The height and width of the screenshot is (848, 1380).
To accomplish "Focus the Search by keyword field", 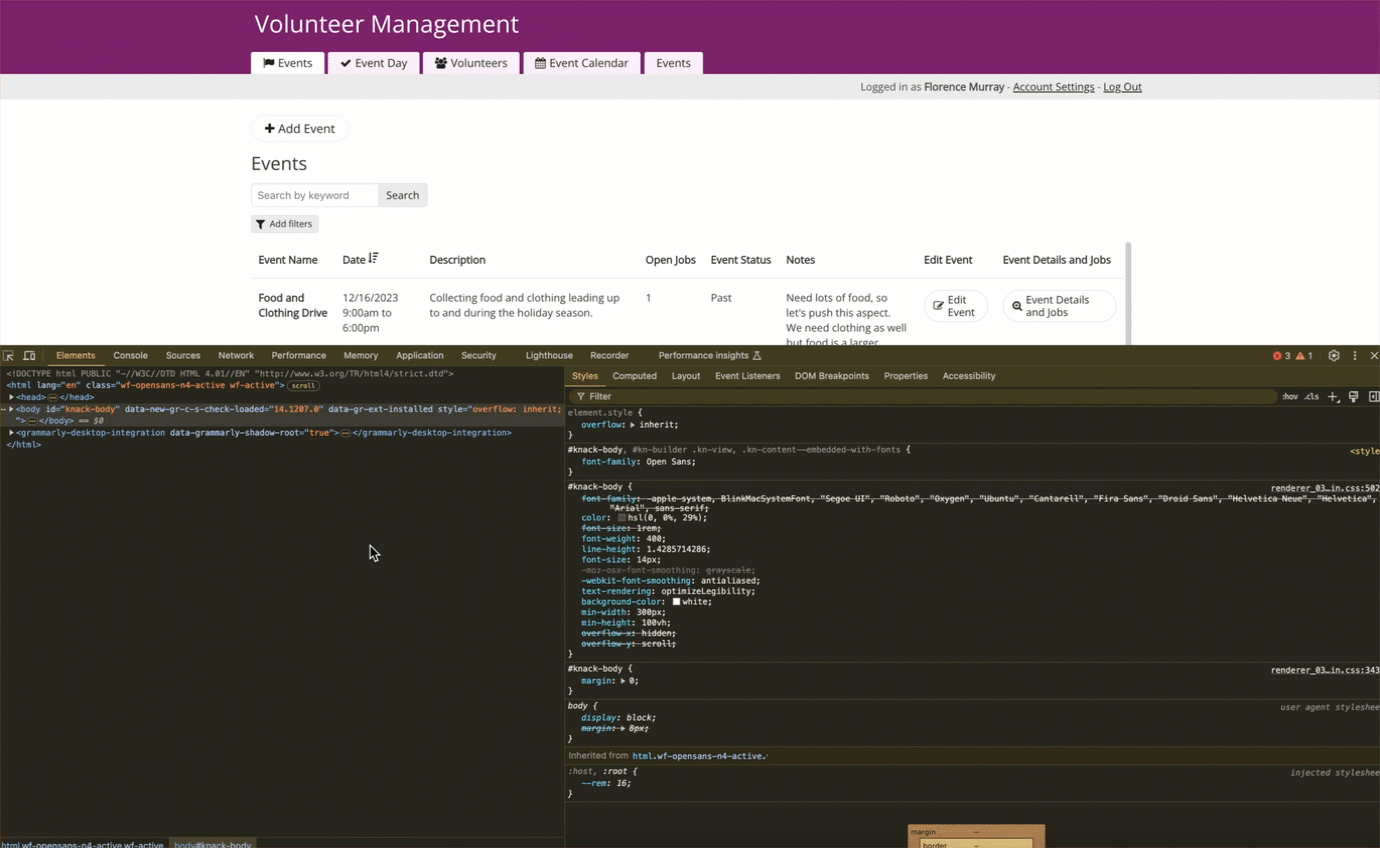I will pos(314,195).
